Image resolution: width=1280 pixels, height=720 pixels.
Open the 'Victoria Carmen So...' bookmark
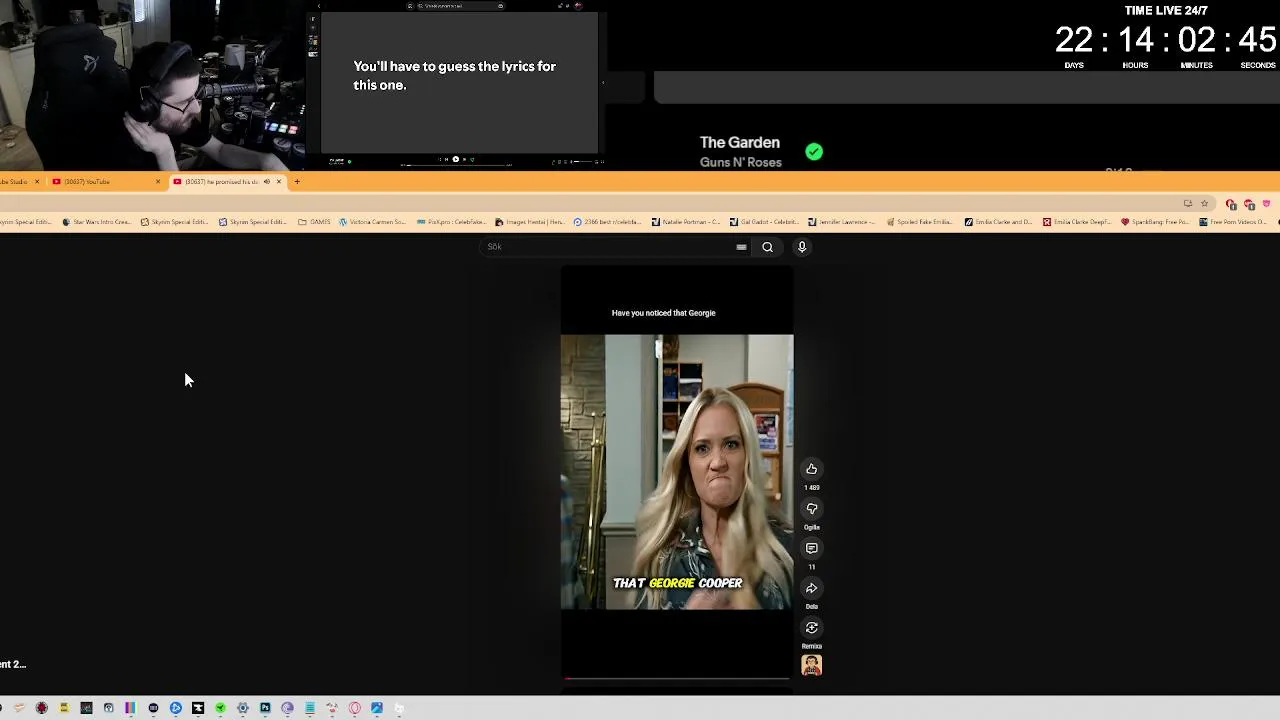pyautogui.click(x=372, y=222)
